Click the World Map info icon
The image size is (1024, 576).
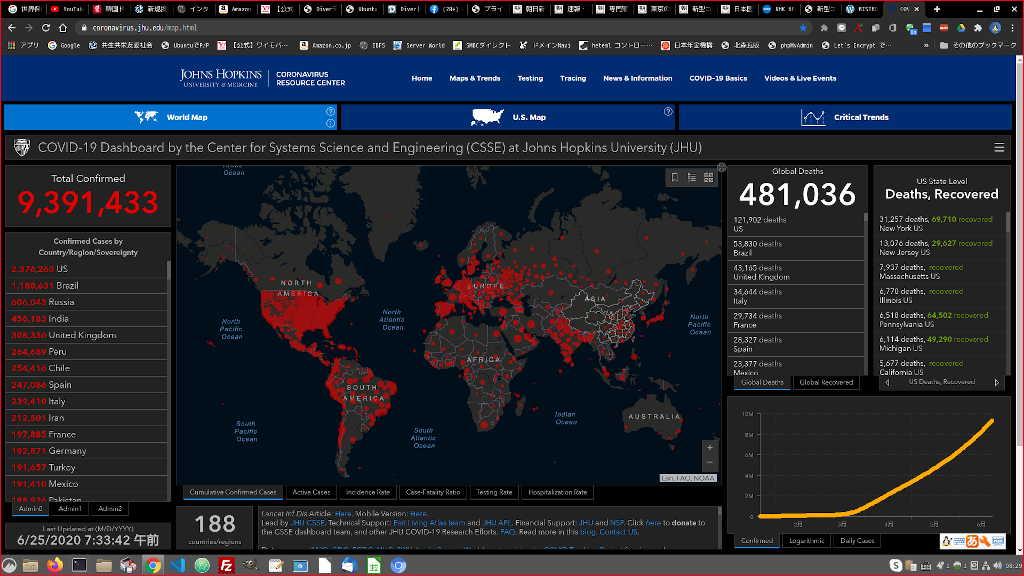[x=330, y=123]
